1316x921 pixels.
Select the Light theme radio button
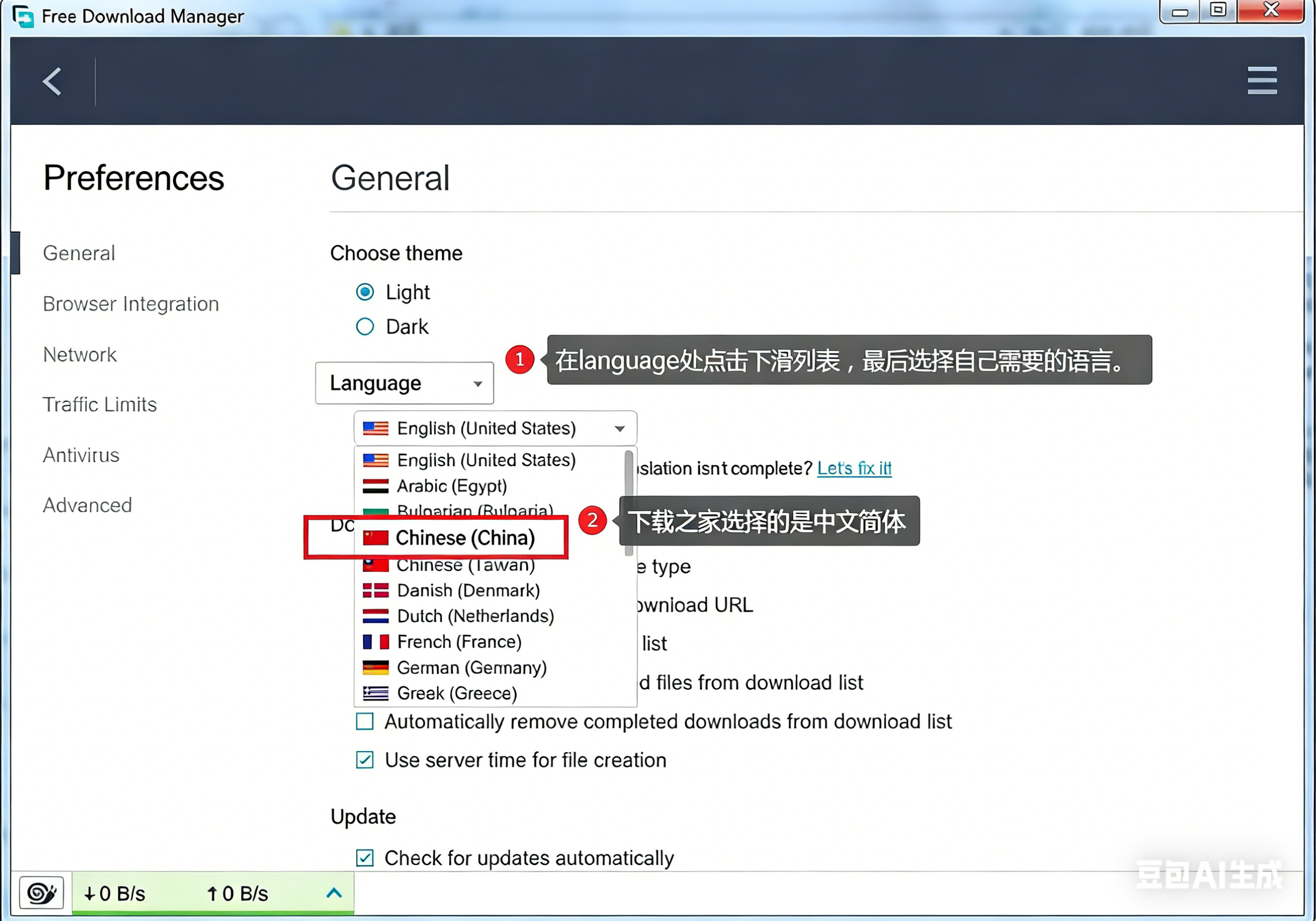[x=365, y=292]
